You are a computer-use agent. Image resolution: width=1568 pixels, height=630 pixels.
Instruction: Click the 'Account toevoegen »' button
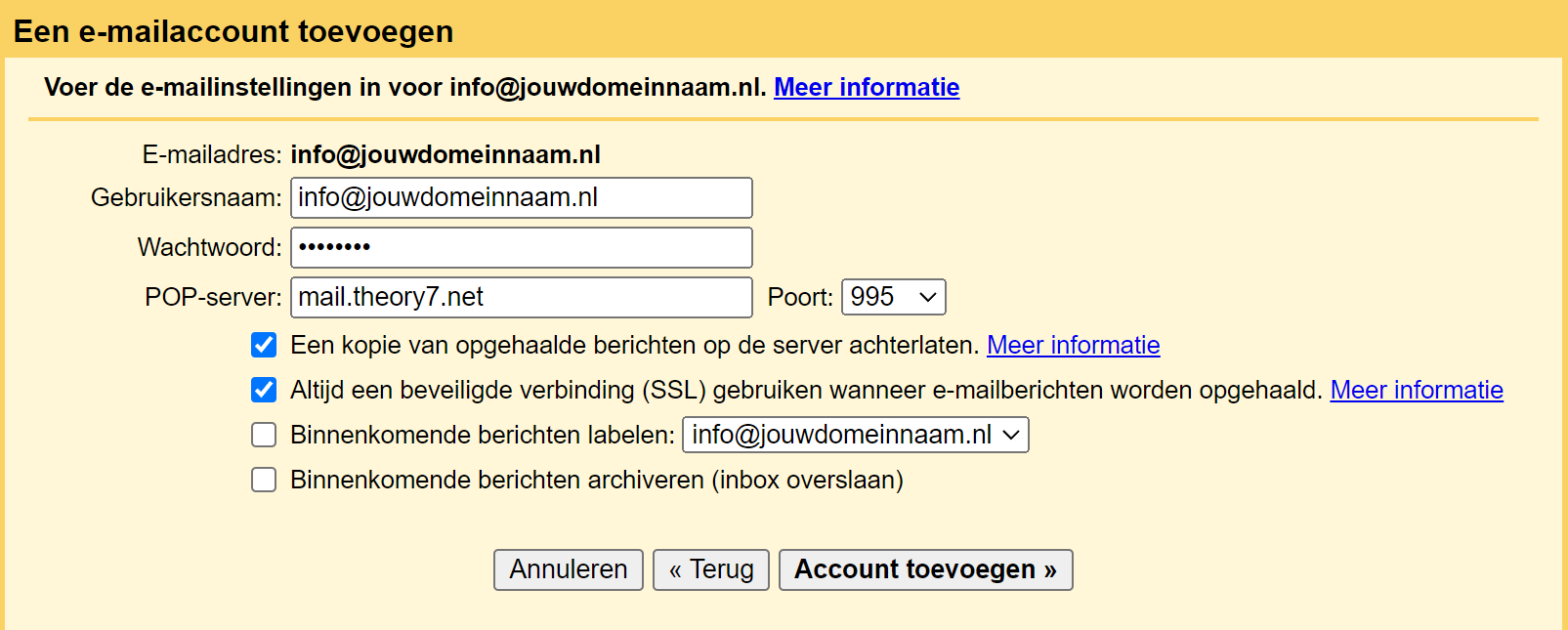point(925,569)
